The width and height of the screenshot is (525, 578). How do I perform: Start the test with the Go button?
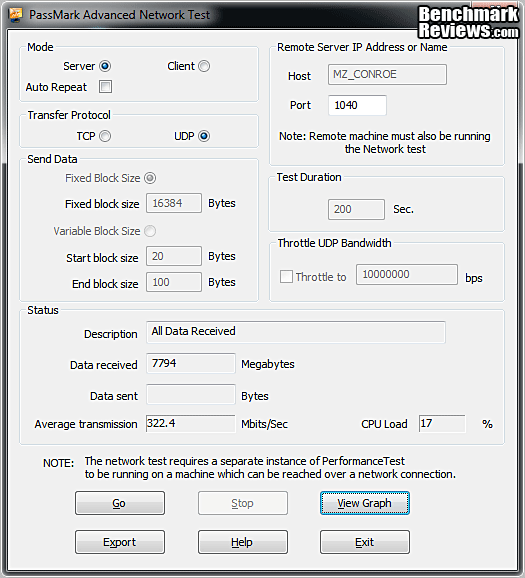point(120,503)
